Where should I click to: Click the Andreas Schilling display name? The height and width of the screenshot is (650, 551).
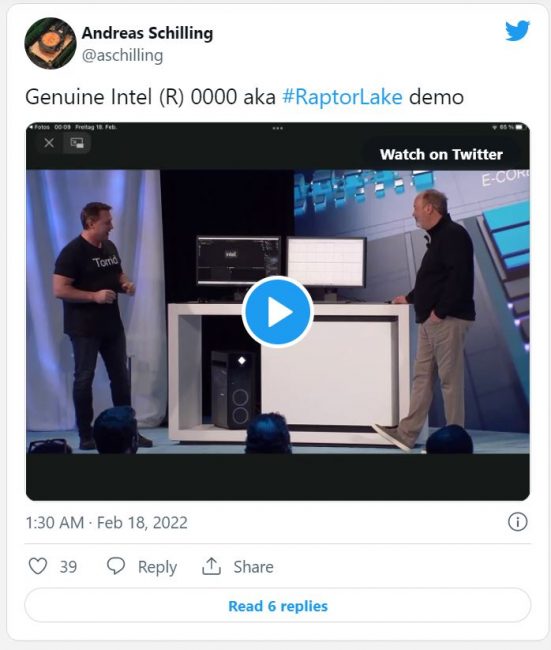tap(147, 33)
